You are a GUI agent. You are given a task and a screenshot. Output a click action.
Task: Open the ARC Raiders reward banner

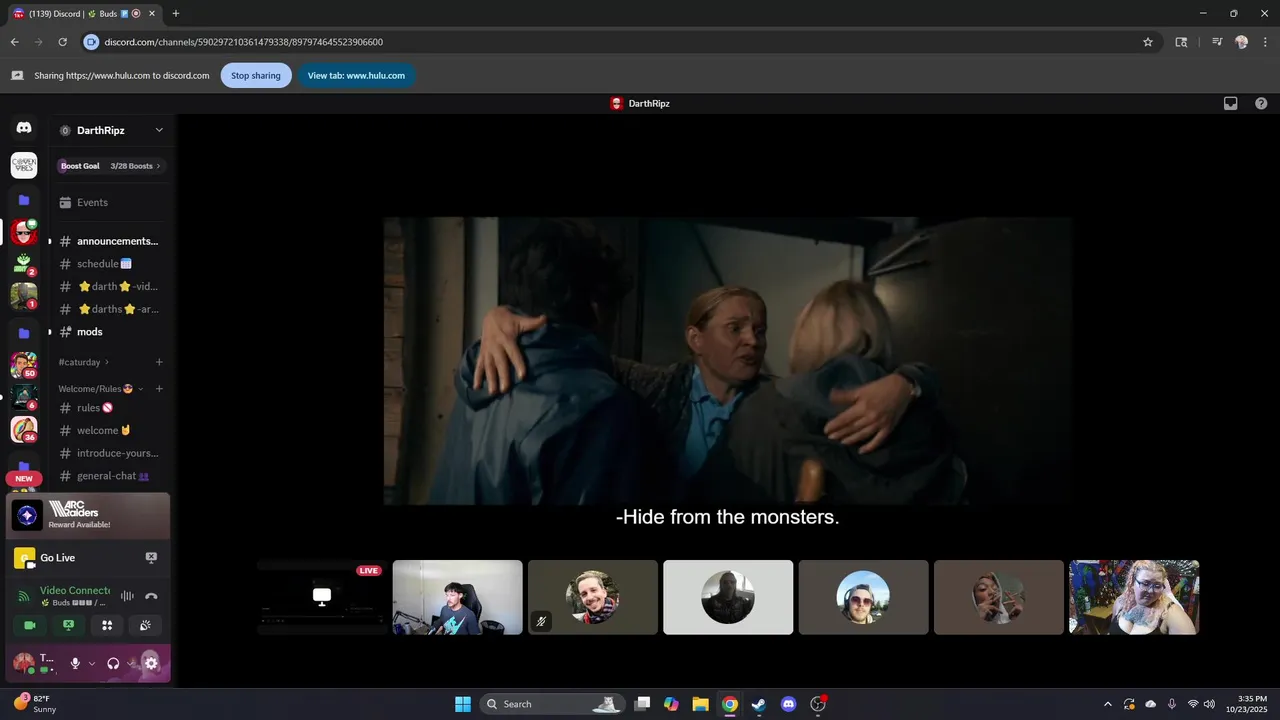click(88, 516)
